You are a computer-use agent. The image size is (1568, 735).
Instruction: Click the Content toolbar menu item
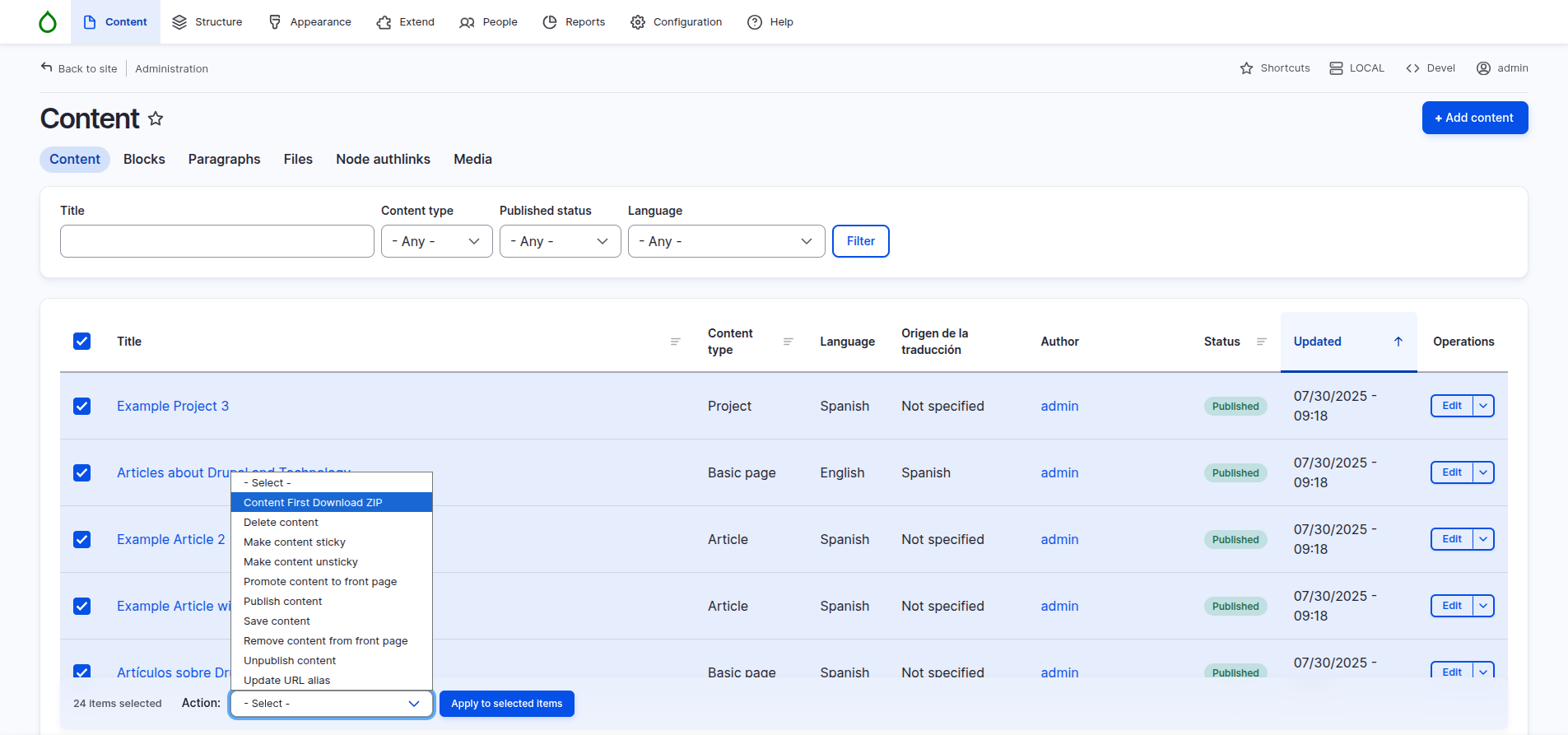[115, 22]
